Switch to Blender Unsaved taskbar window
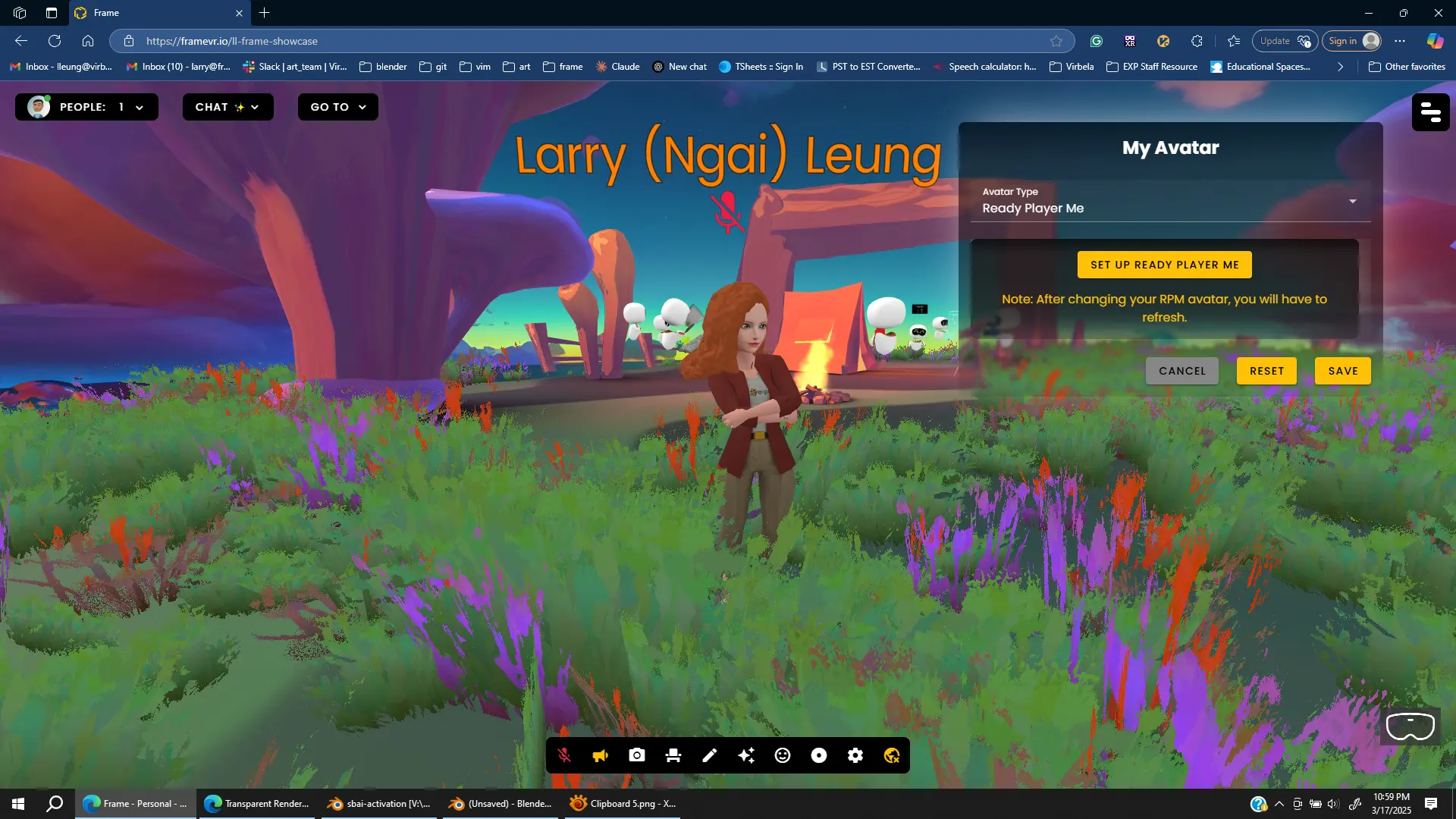 500,804
